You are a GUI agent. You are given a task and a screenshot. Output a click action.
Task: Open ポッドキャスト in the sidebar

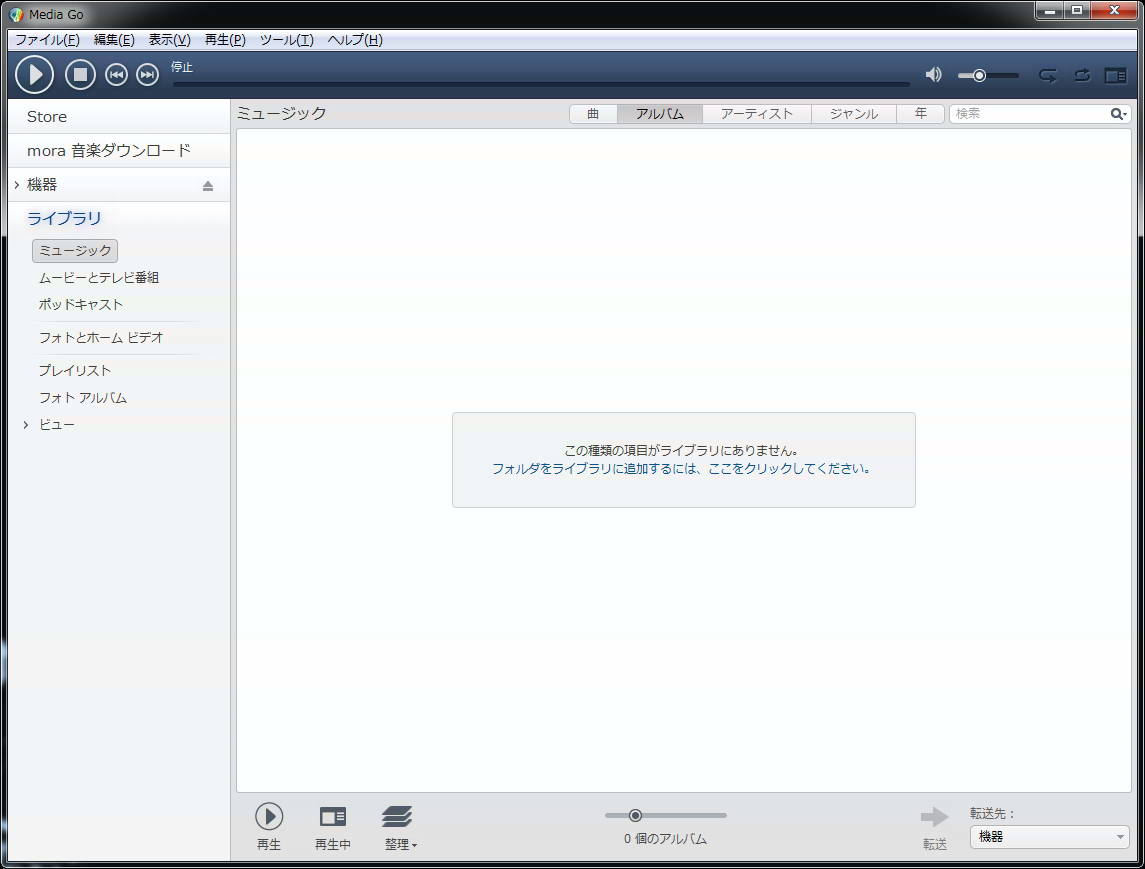pyautogui.click(x=80, y=305)
